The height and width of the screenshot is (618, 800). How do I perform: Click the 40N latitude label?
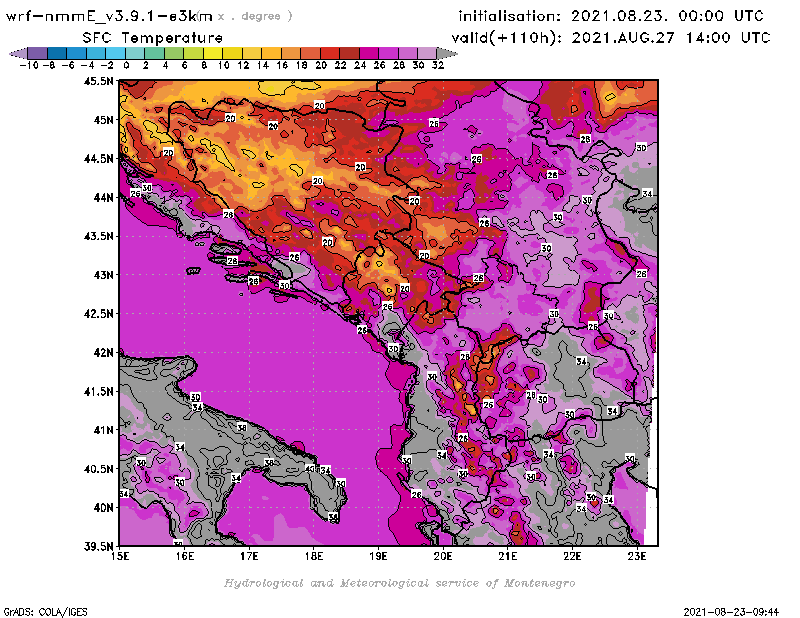click(102, 508)
